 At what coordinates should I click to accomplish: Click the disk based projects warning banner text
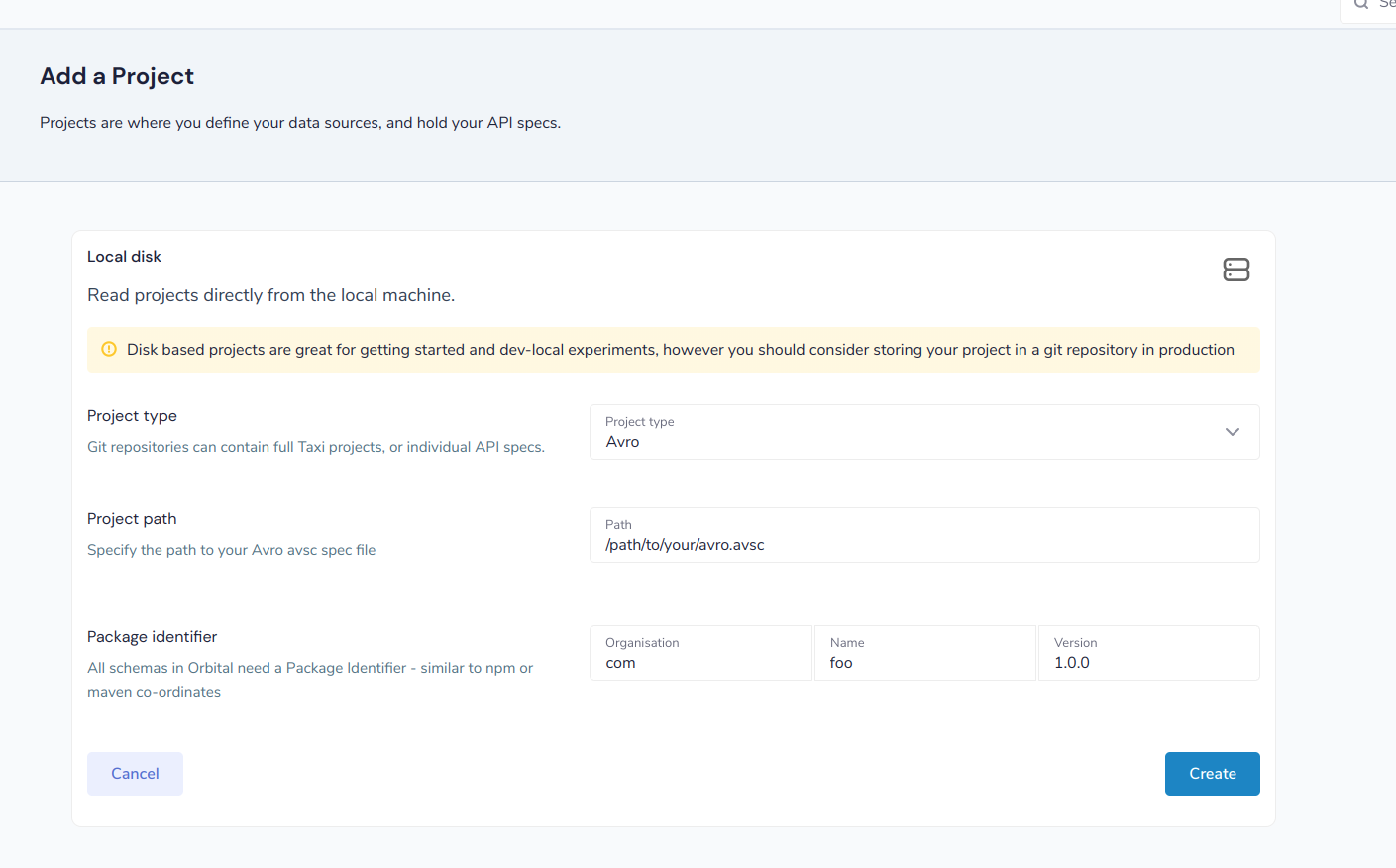(x=681, y=350)
